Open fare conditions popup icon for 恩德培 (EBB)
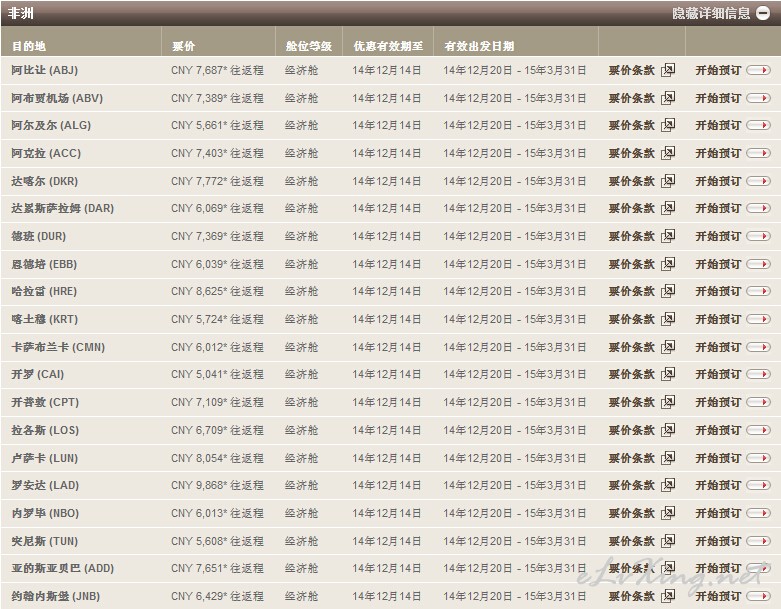 click(x=668, y=264)
